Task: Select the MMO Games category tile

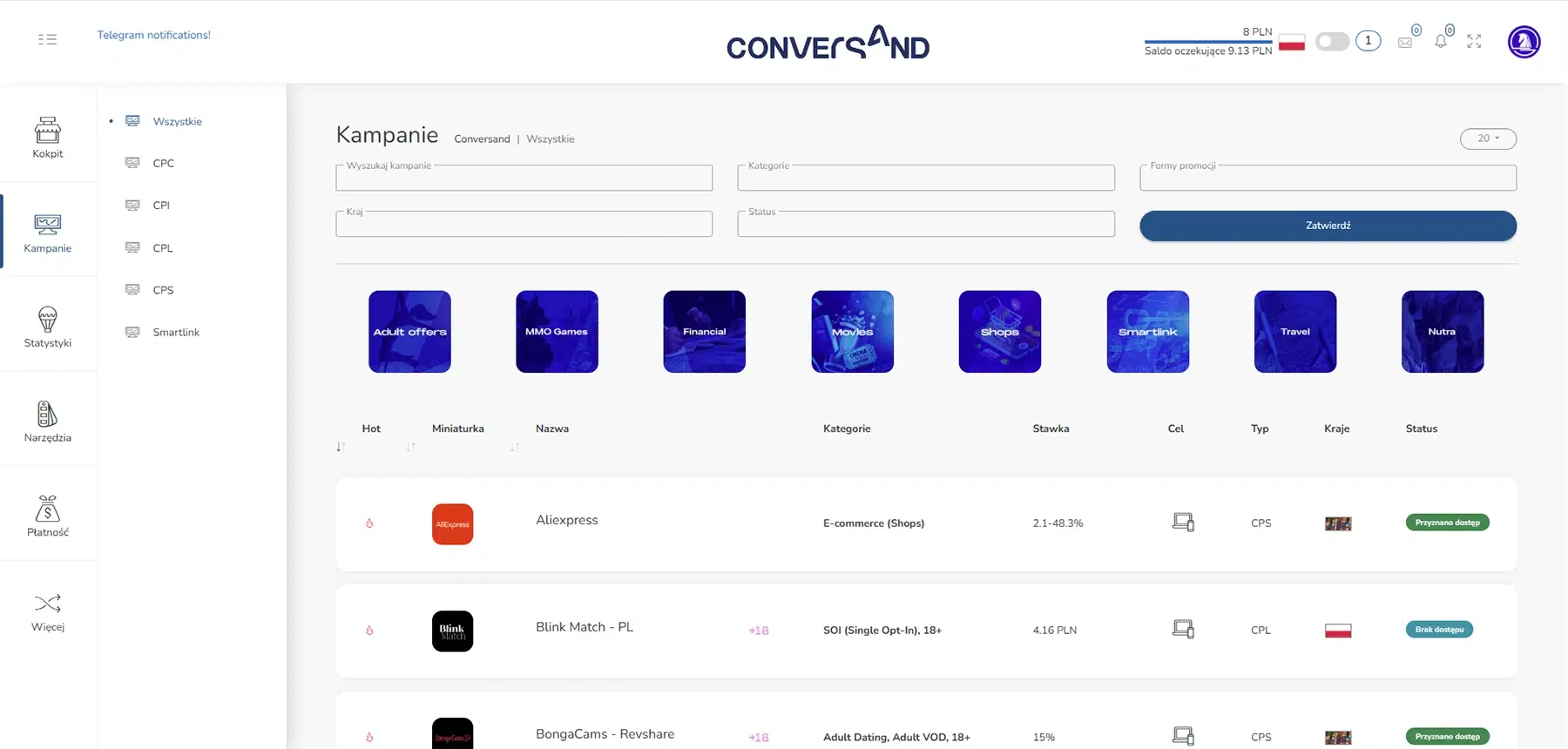Action: (x=557, y=332)
